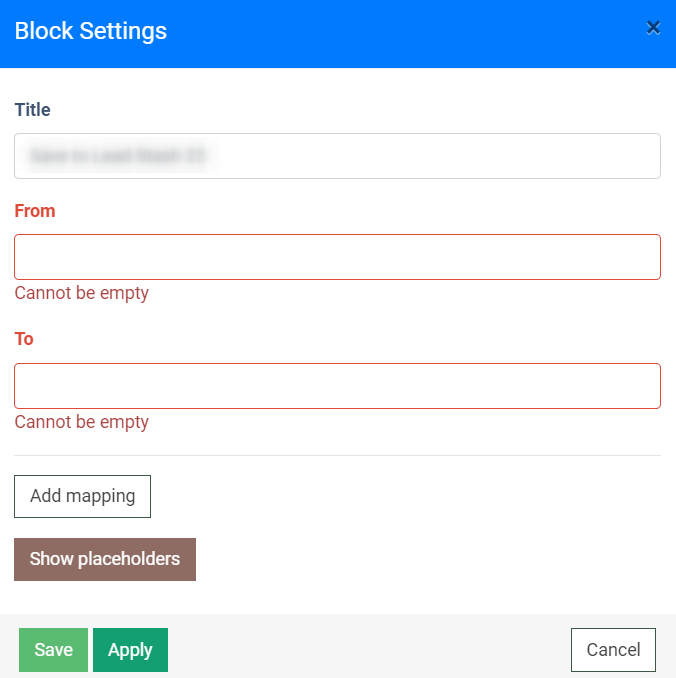Close the Block Settings dialog
The image size is (676, 678).
[x=653, y=28]
